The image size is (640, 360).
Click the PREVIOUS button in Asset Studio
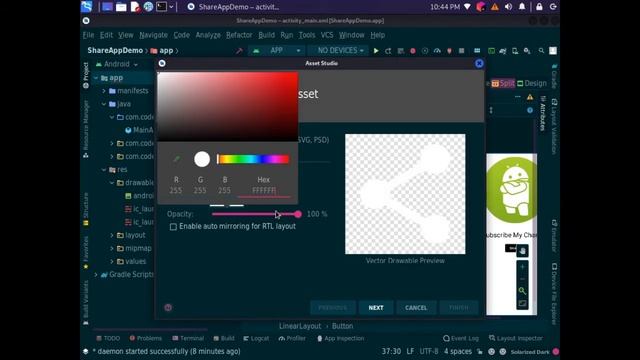pos(333,308)
